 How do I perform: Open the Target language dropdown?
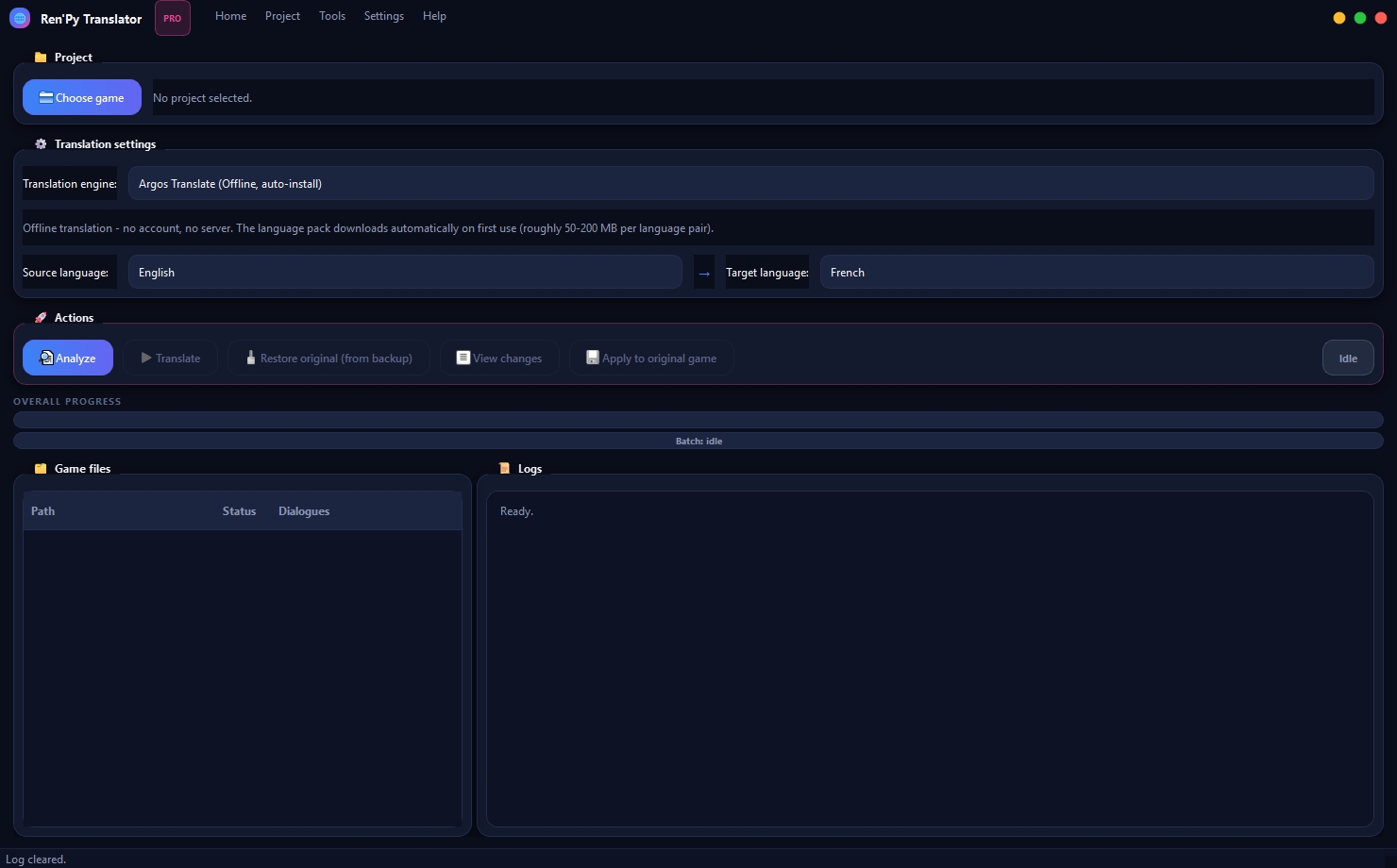tap(1097, 272)
